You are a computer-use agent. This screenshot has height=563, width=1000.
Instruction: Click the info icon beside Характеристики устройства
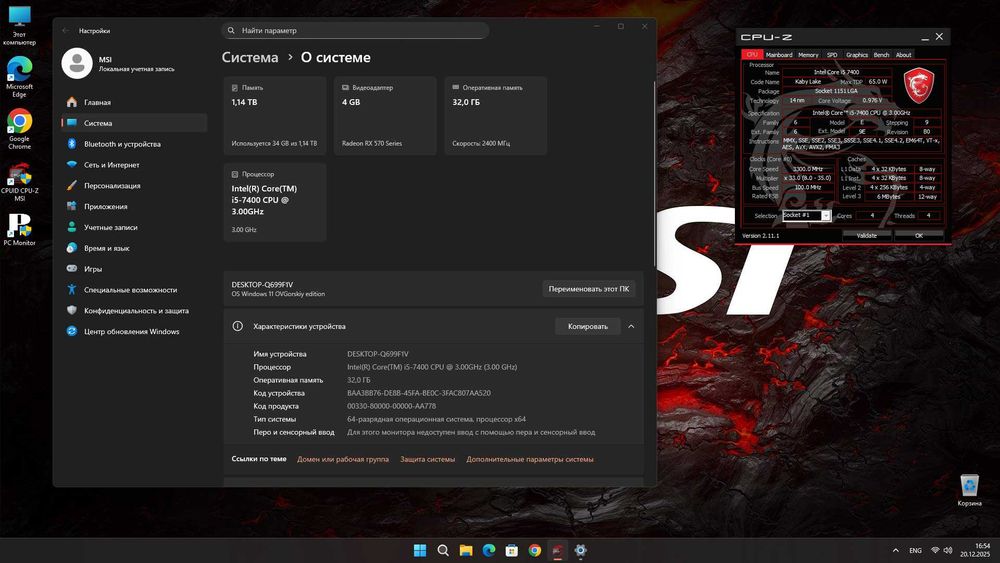tap(238, 326)
